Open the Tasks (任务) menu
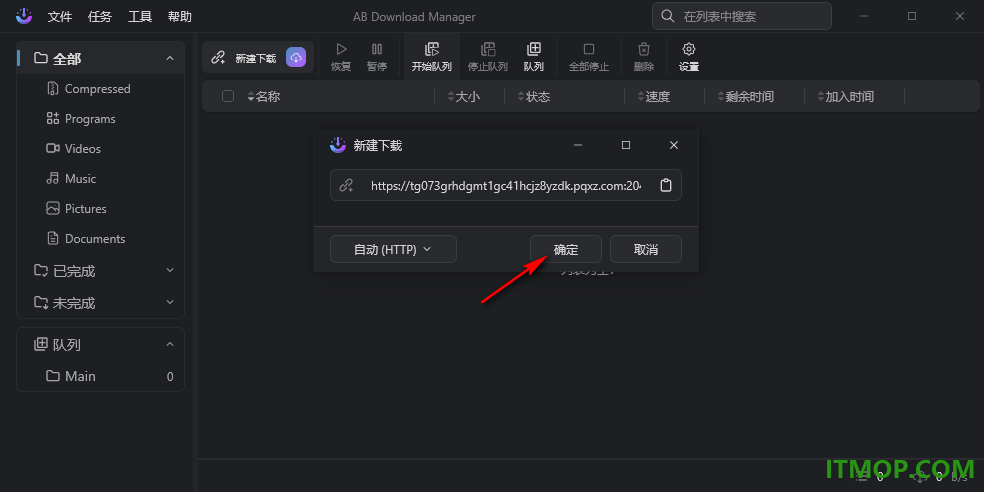The image size is (984, 492). pos(100,17)
